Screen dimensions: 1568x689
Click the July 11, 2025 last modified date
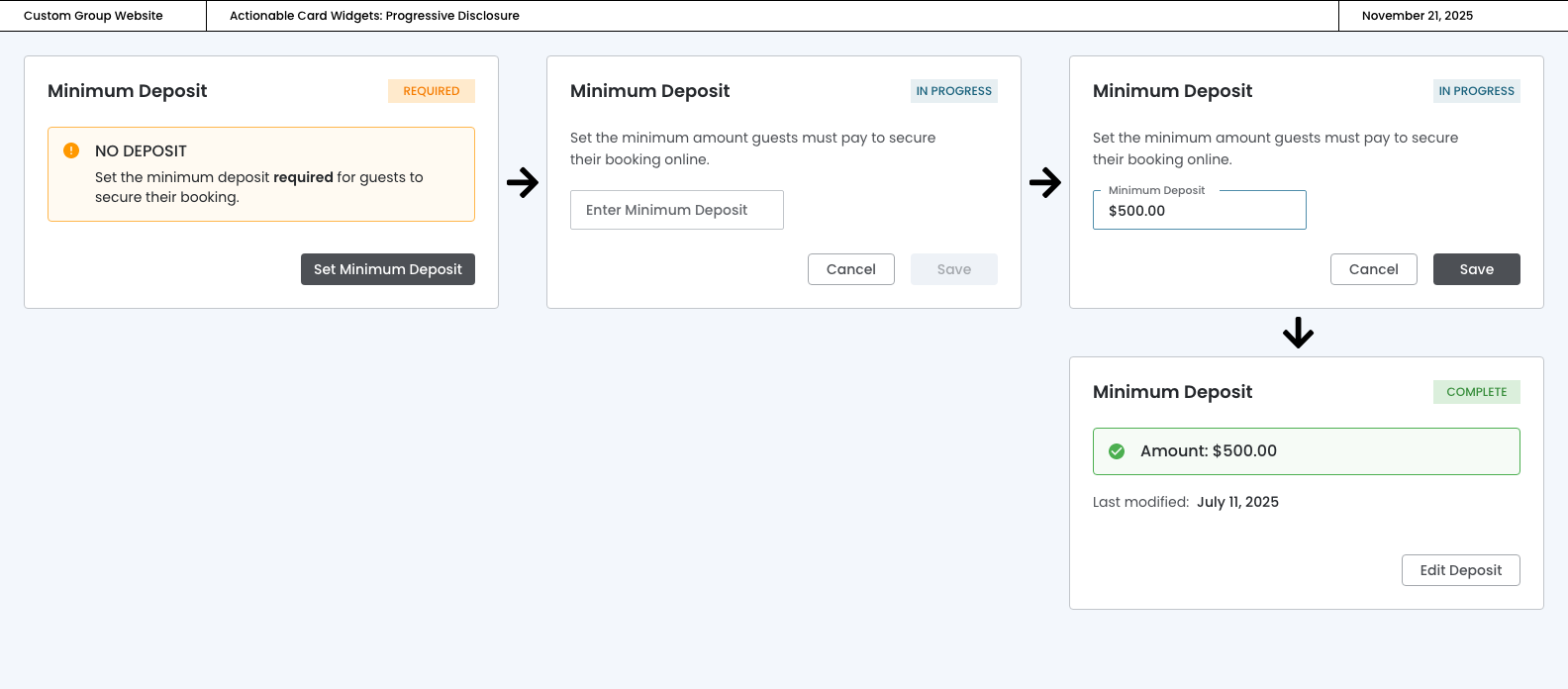(1237, 502)
